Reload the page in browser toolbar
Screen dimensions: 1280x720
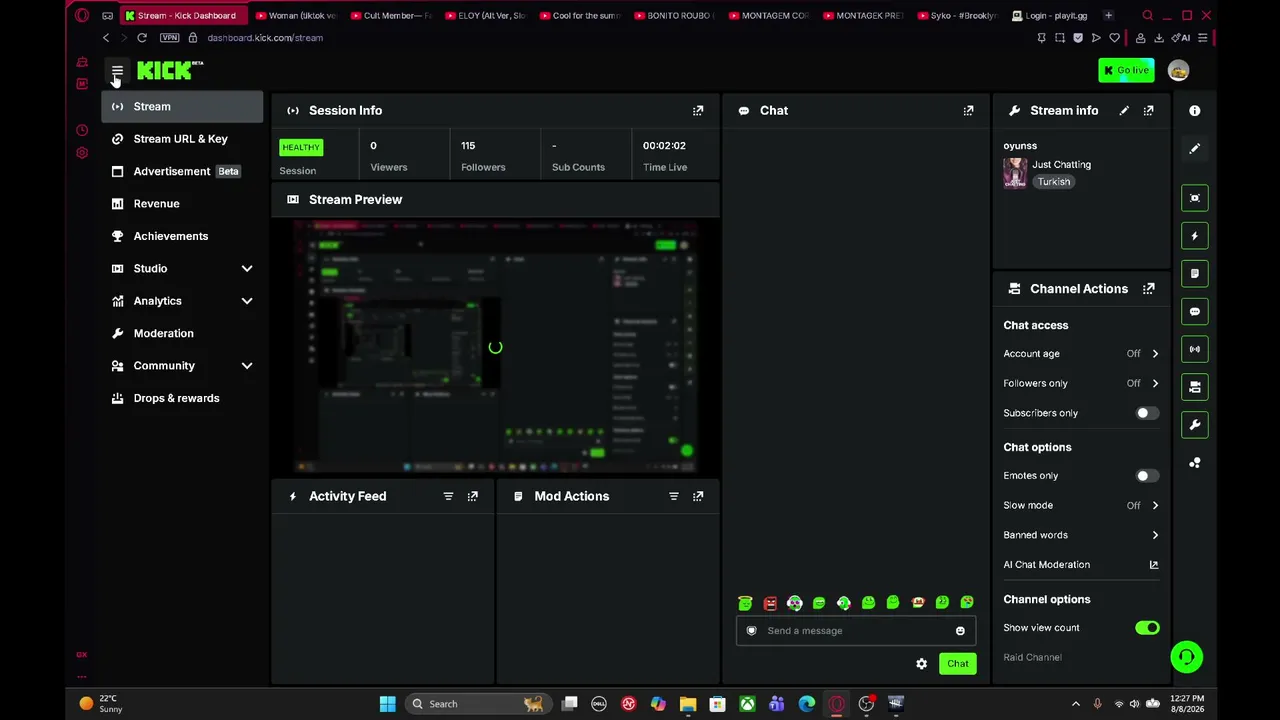tap(142, 38)
